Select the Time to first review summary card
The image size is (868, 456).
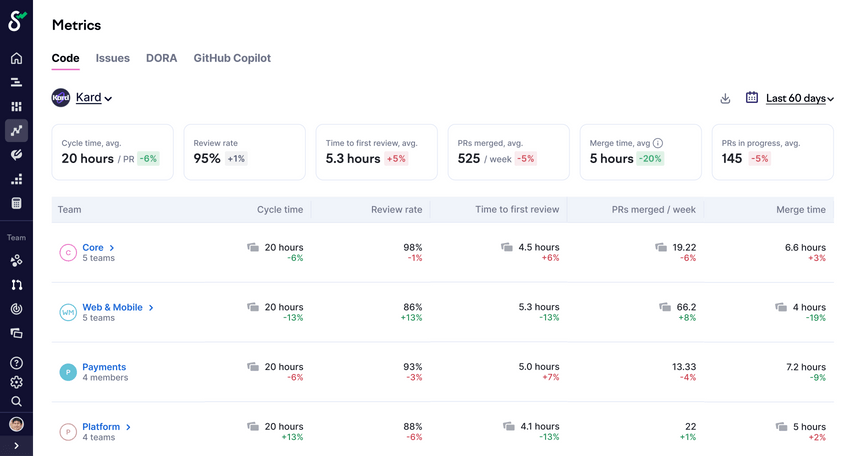(x=376, y=152)
